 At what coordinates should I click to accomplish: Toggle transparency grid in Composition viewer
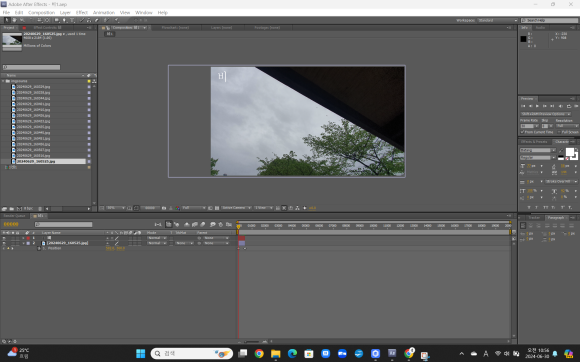(217, 208)
